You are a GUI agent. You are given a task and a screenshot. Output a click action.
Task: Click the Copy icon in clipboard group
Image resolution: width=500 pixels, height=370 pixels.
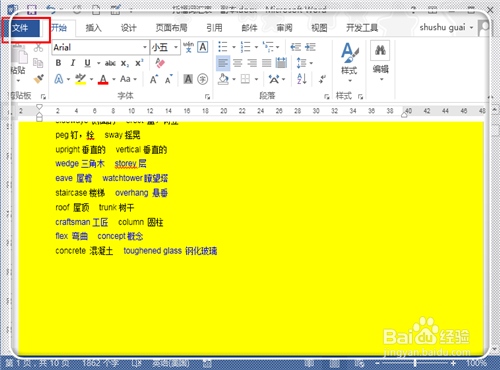(x=38, y=63)
